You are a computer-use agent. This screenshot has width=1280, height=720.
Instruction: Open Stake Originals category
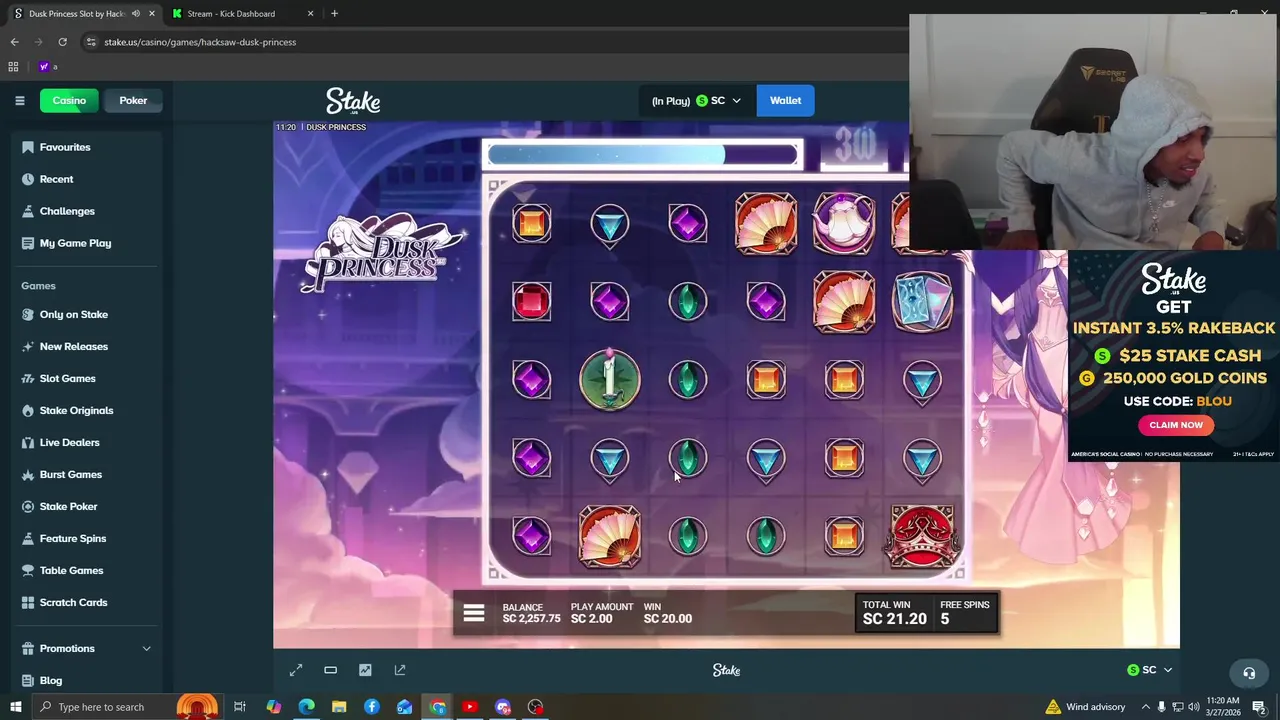[x=76, y=410]
